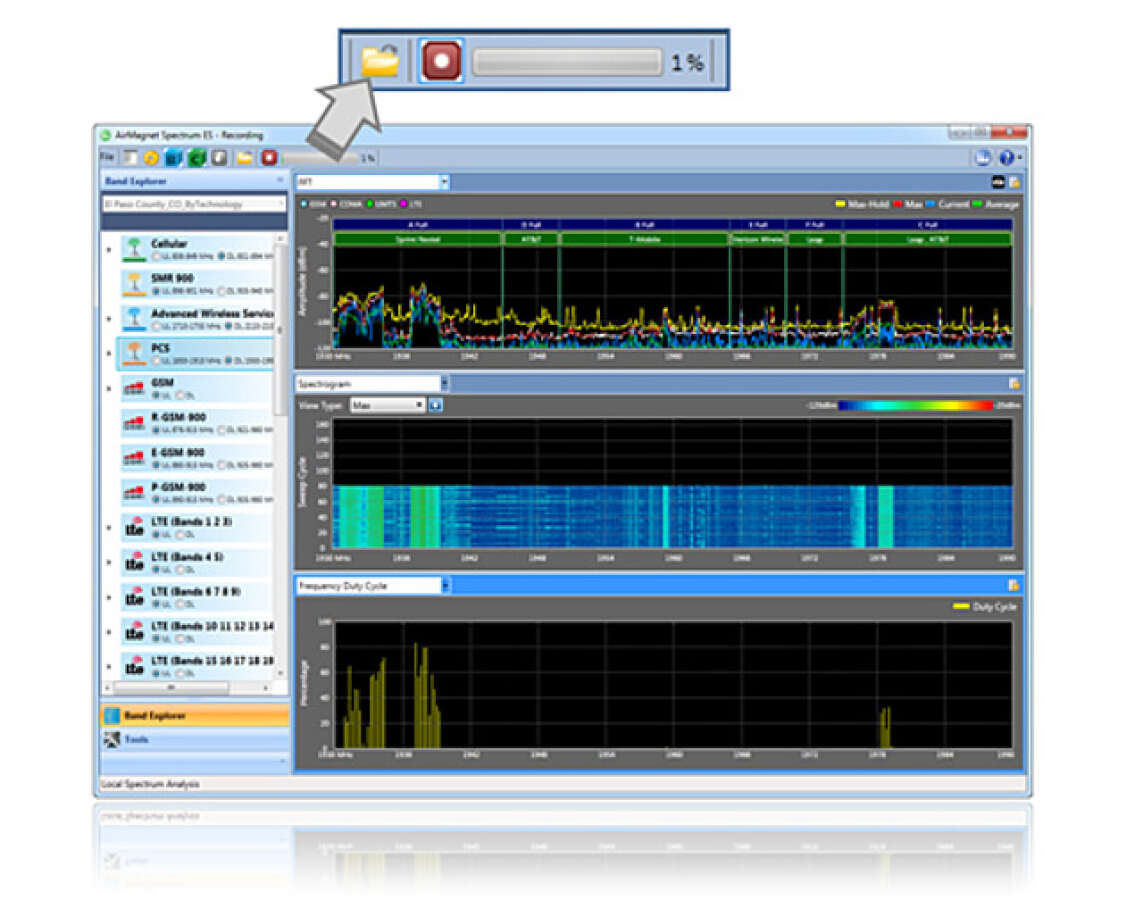Select the UL radio button under SMR 900
The height and width of the screenshot is (900, 1143).
pos(156,291)
